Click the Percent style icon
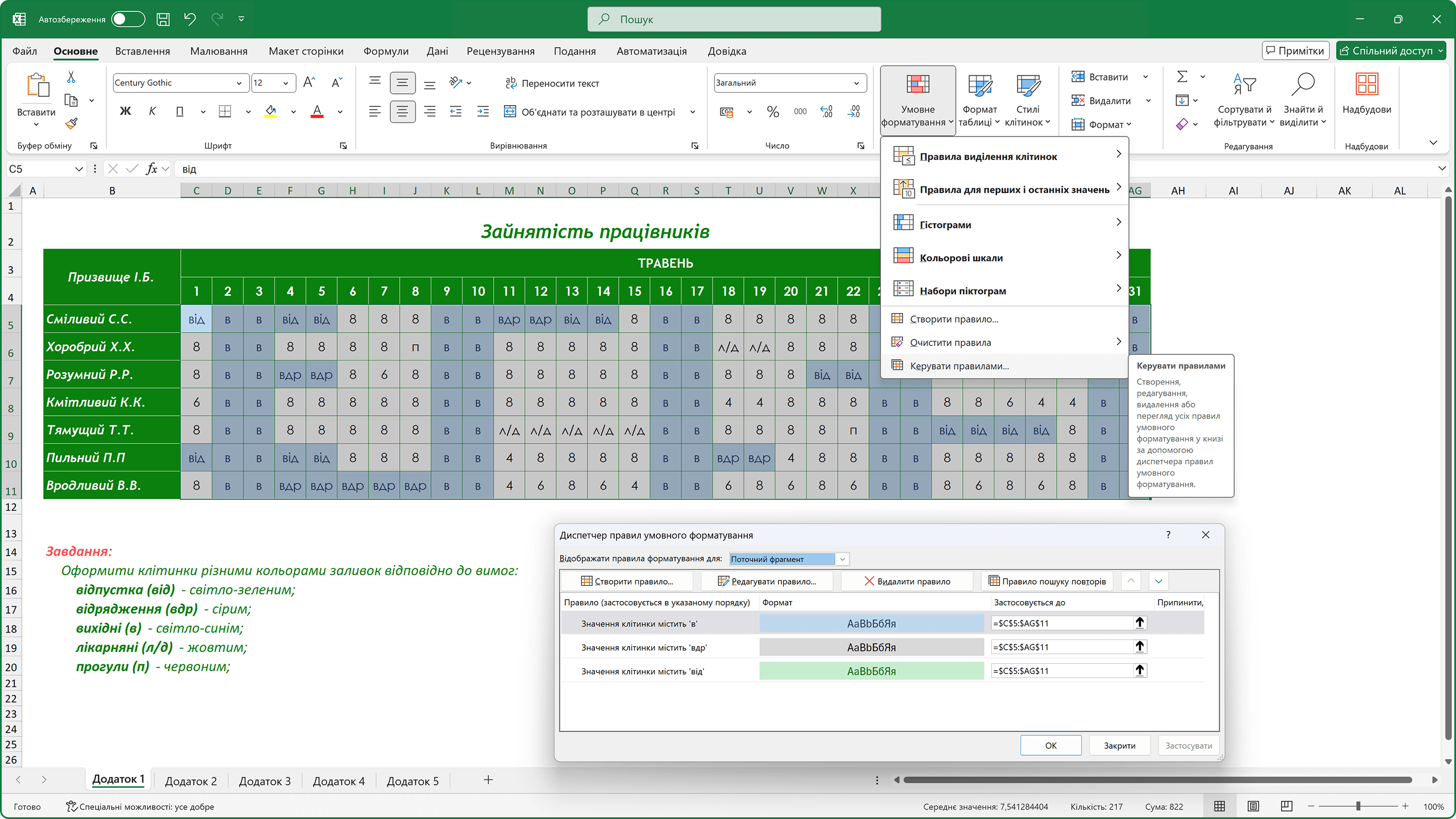 (772, 112)
